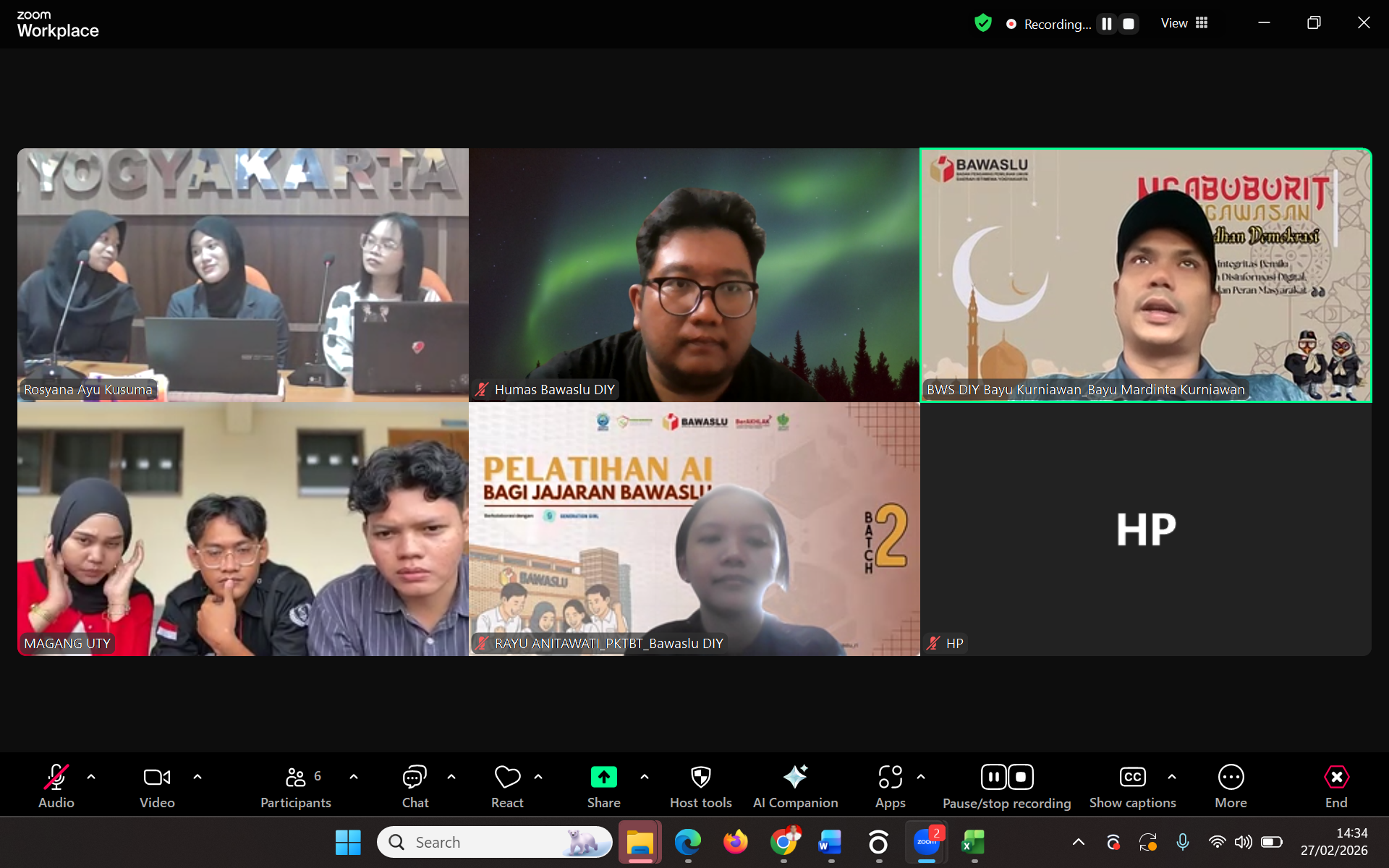
Task: Expand chat options arrow next to Chat
Action: pos(451,777)
